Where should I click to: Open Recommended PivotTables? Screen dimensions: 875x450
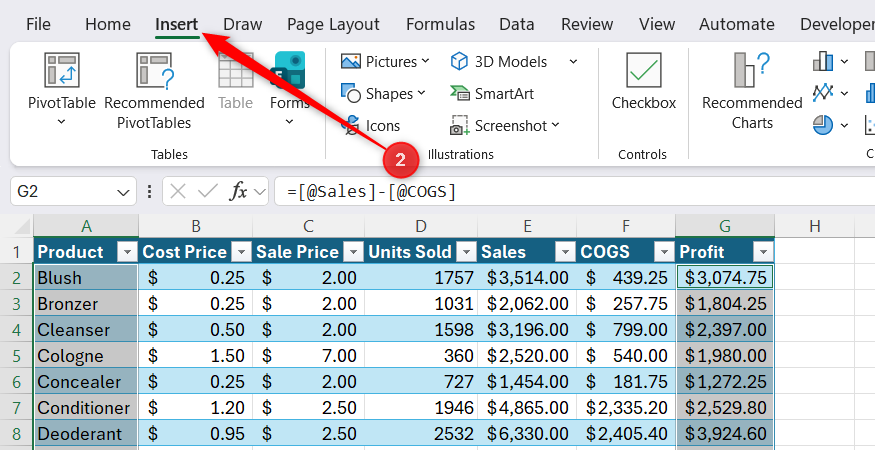pyautogui.click(x=154, y=92)
